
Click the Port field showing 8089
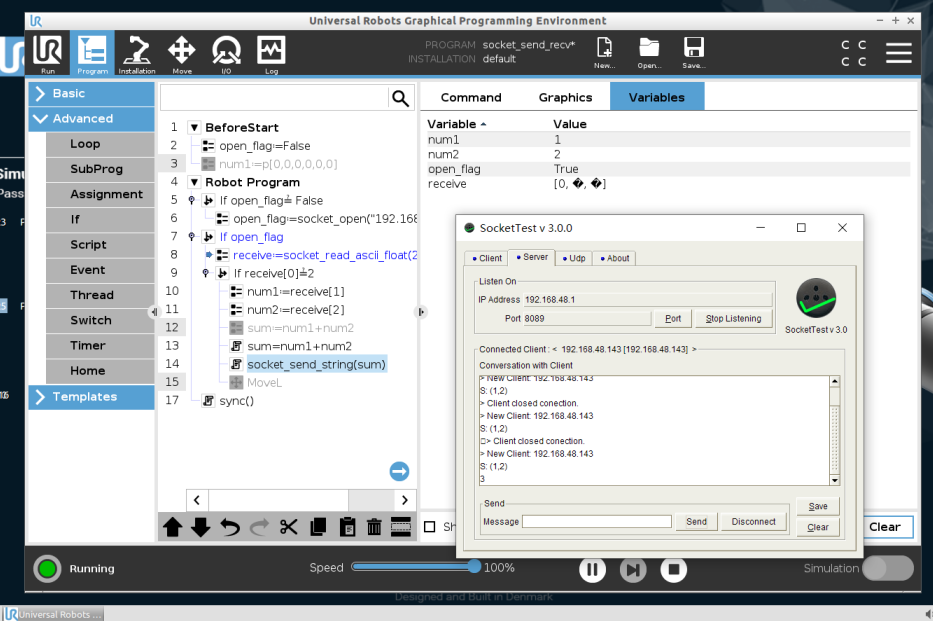tap(587, 319)
